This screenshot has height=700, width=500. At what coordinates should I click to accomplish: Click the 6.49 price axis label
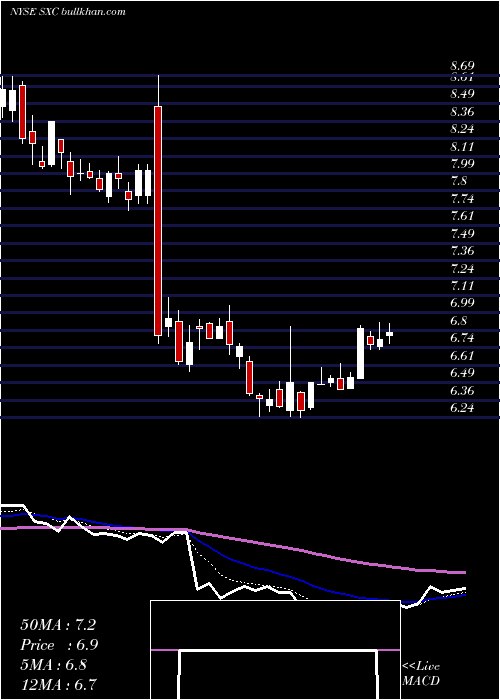[x=462, y=373]
